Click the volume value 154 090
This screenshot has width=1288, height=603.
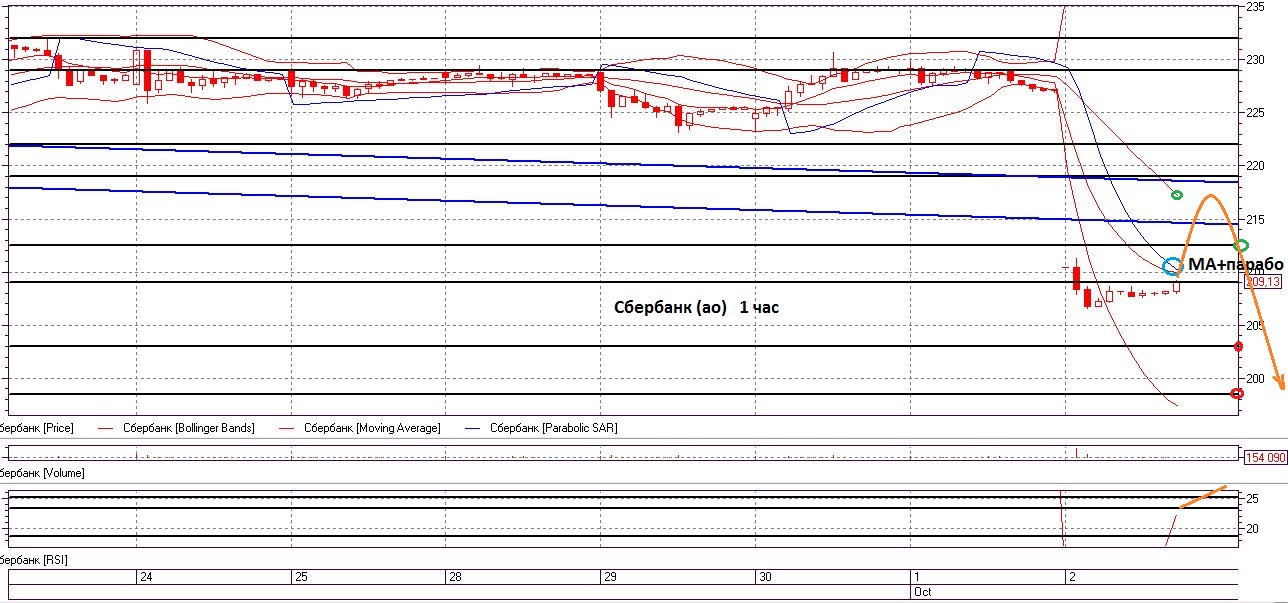[x=1264, y=458]
